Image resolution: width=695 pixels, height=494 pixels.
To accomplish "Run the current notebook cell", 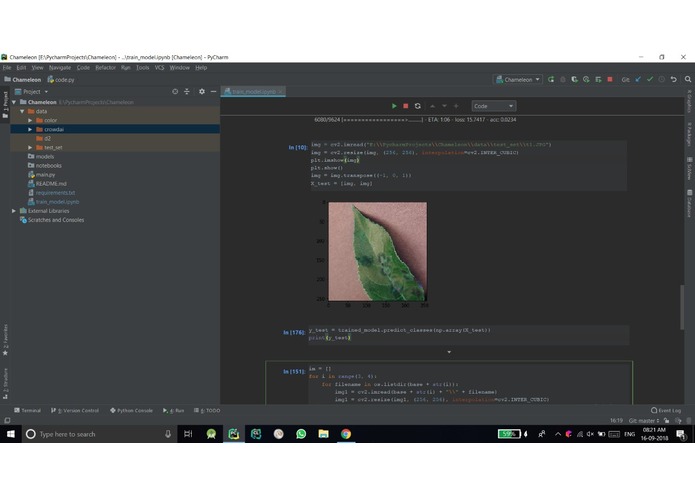I will pos(394,106).
